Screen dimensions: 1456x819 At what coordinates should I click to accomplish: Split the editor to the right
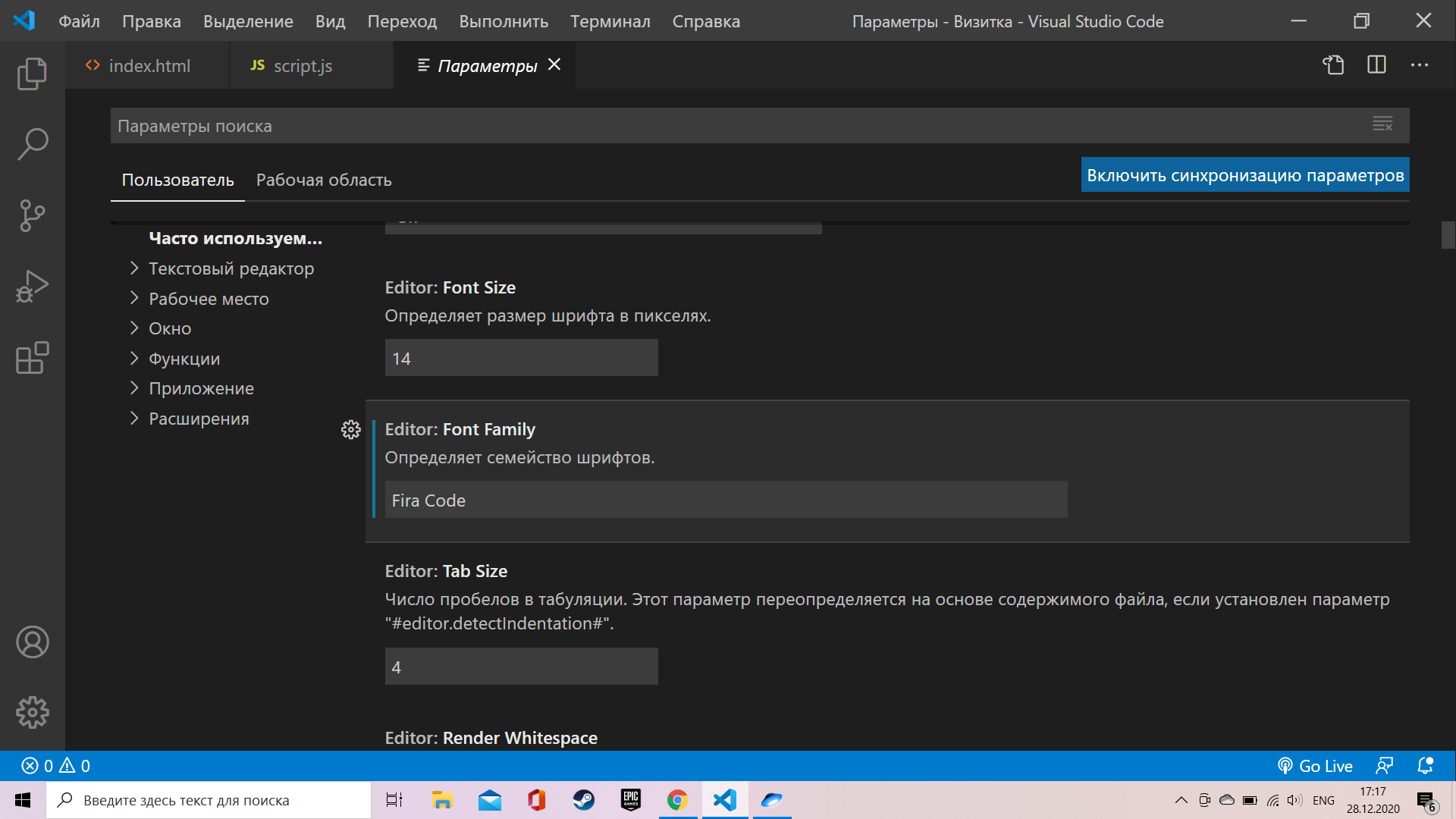(x=1376, y=65)
